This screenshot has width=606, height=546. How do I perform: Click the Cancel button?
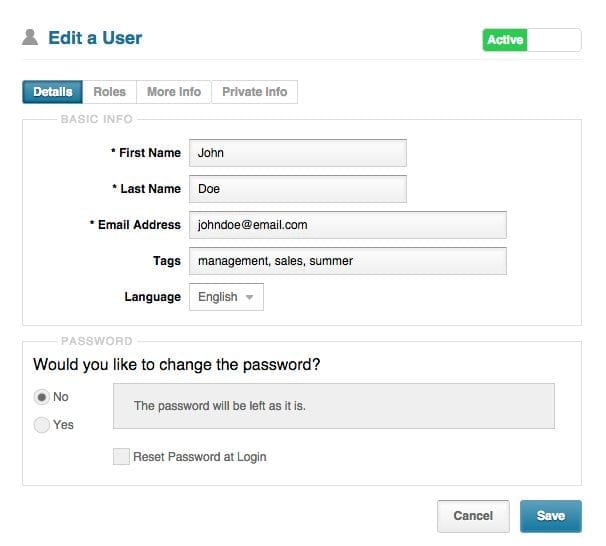(473, 516)
